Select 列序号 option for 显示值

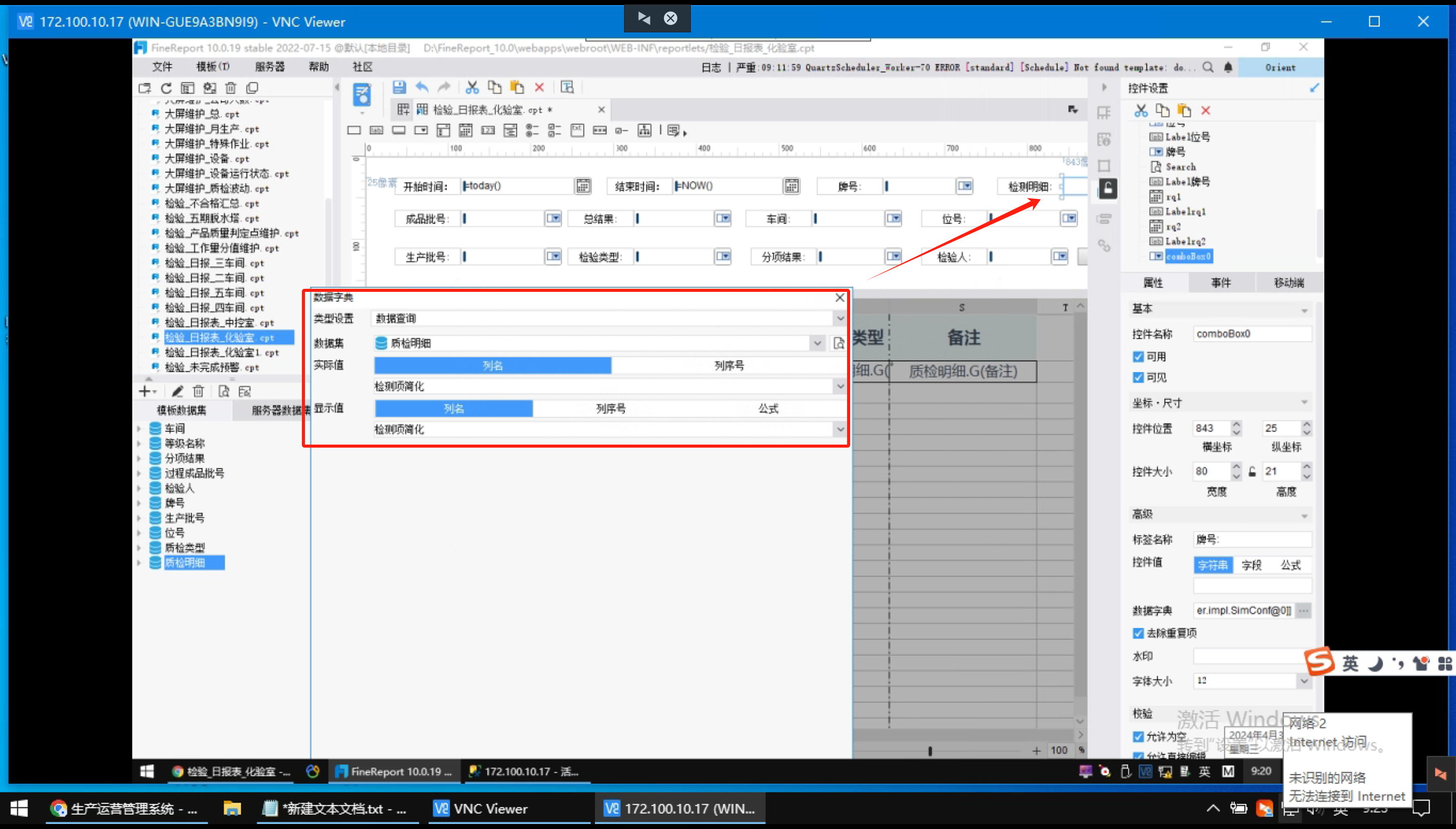[611, 408]
